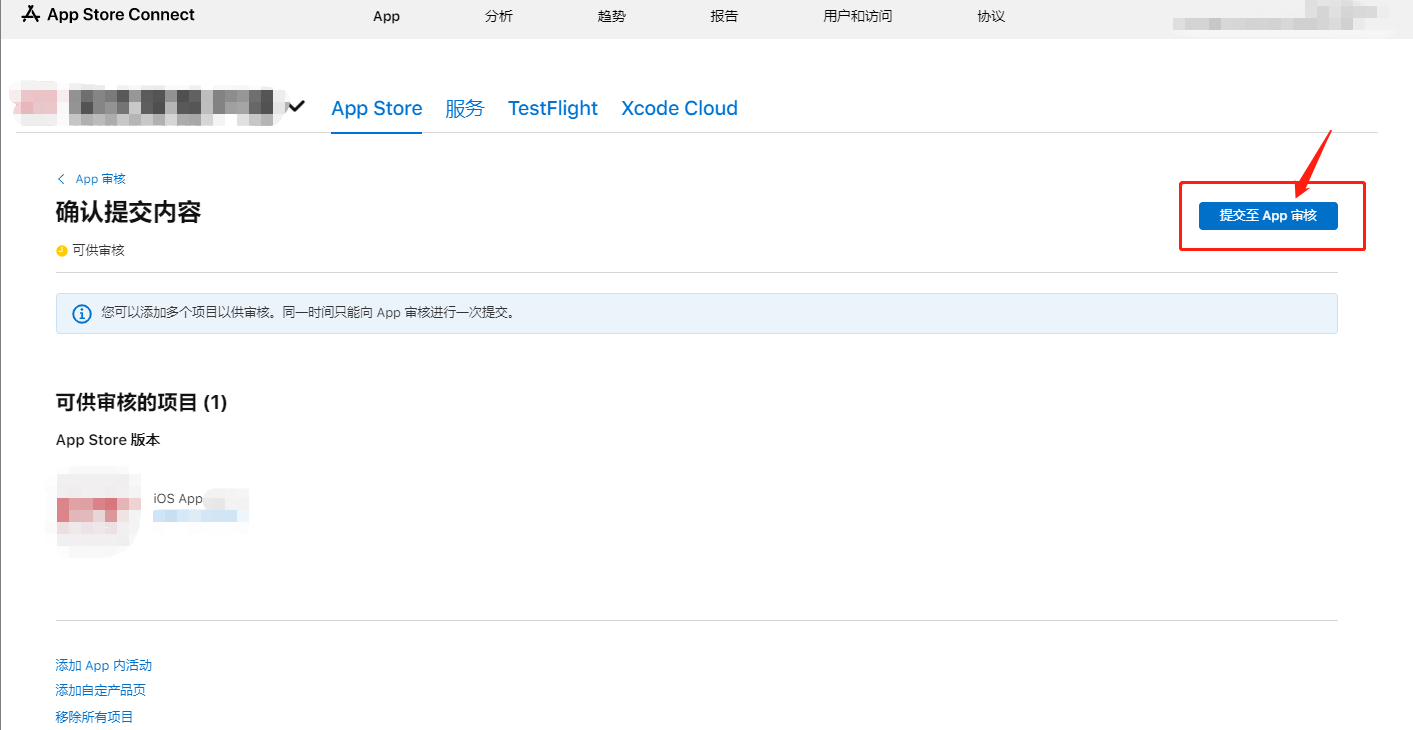Click the 添加自定产品页 link
Image resolution: width=1413 pixels, height=730 pixels.
click(x=101, y=690)
